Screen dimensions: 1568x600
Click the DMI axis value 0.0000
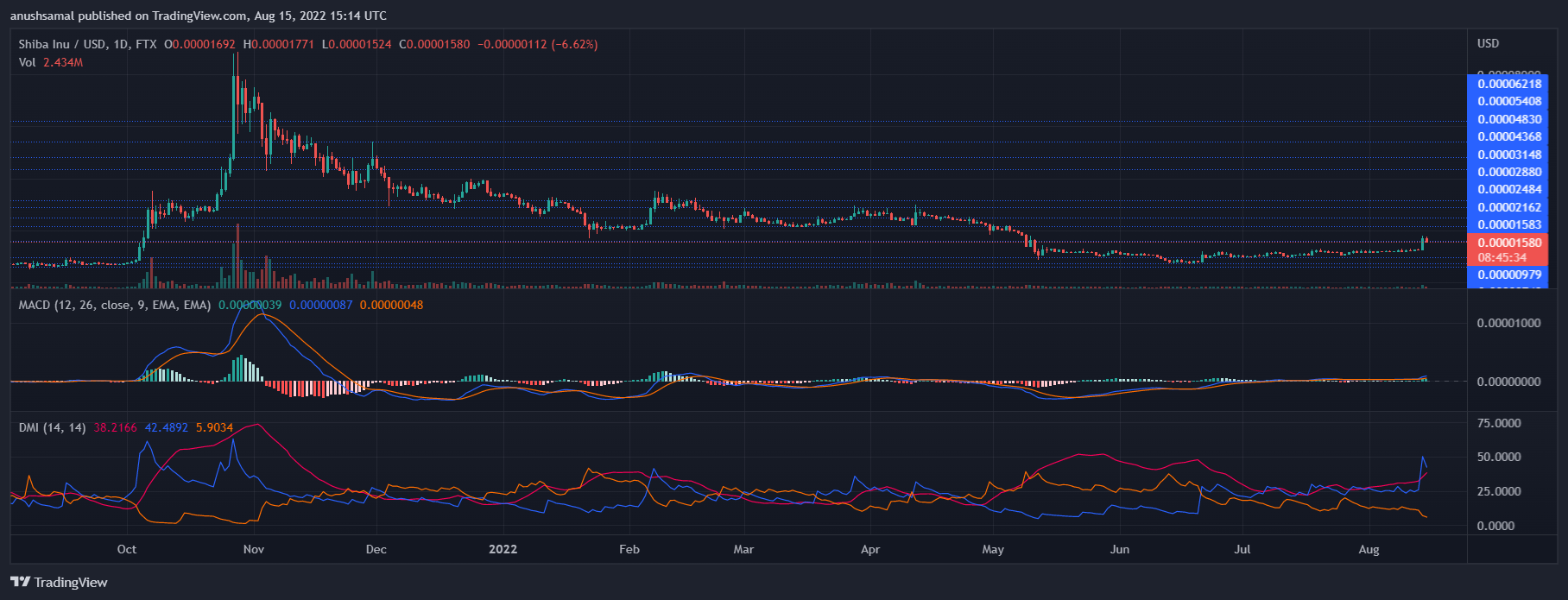(1495, 526)
